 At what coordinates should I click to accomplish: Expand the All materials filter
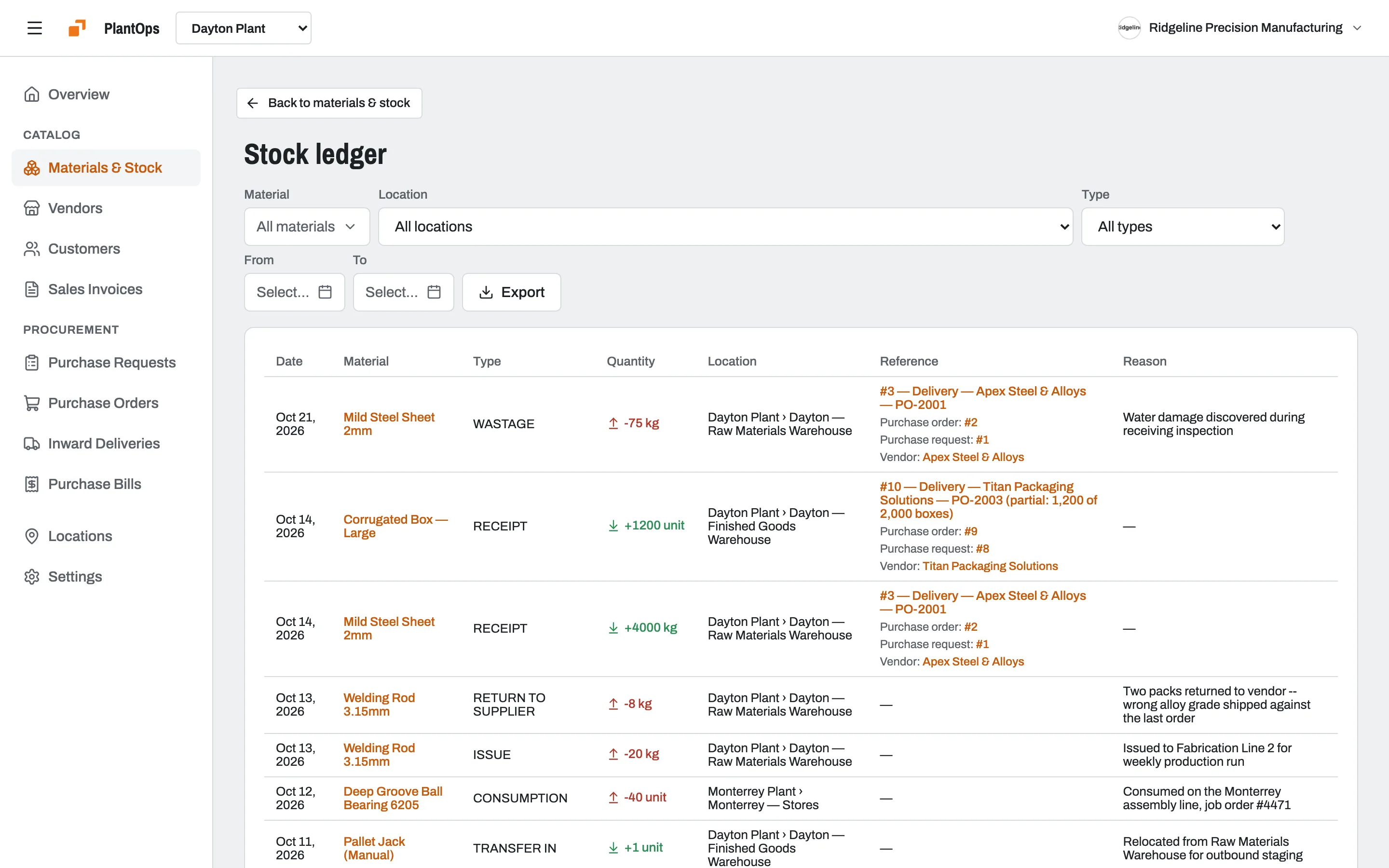[307, 226]
